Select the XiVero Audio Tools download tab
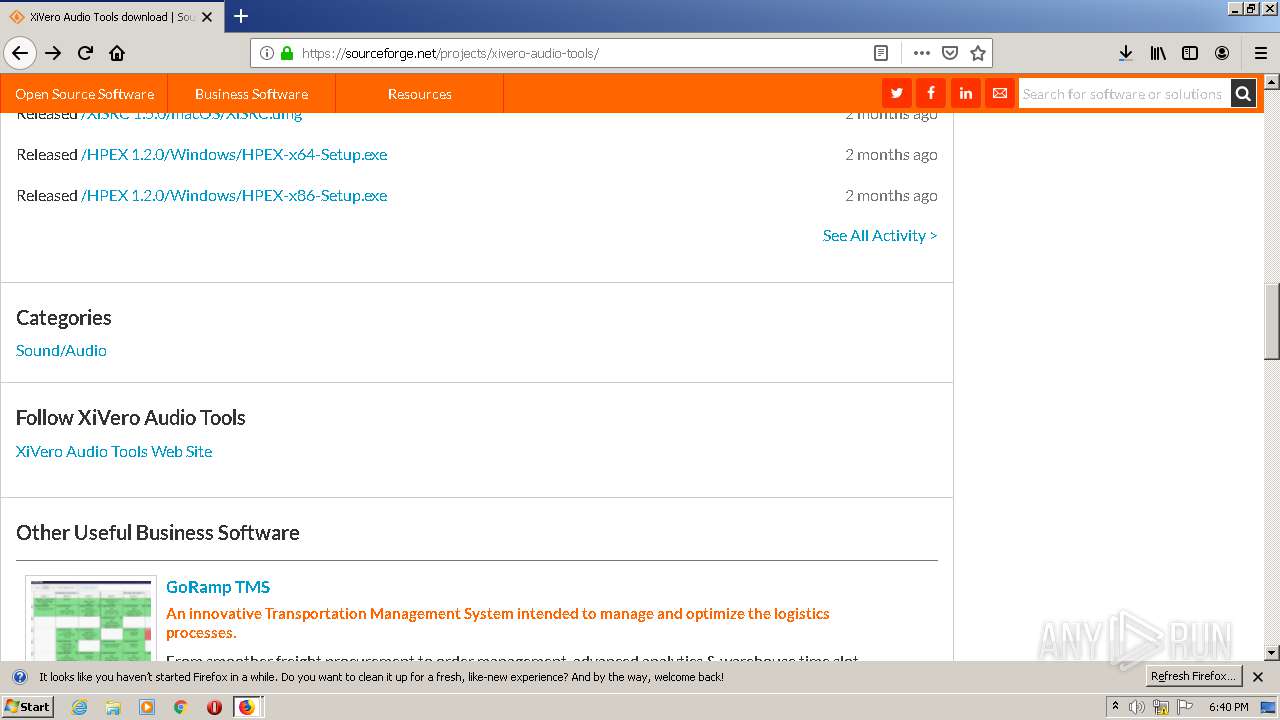This screenshot has width=1280, height=720. point(111,17)
